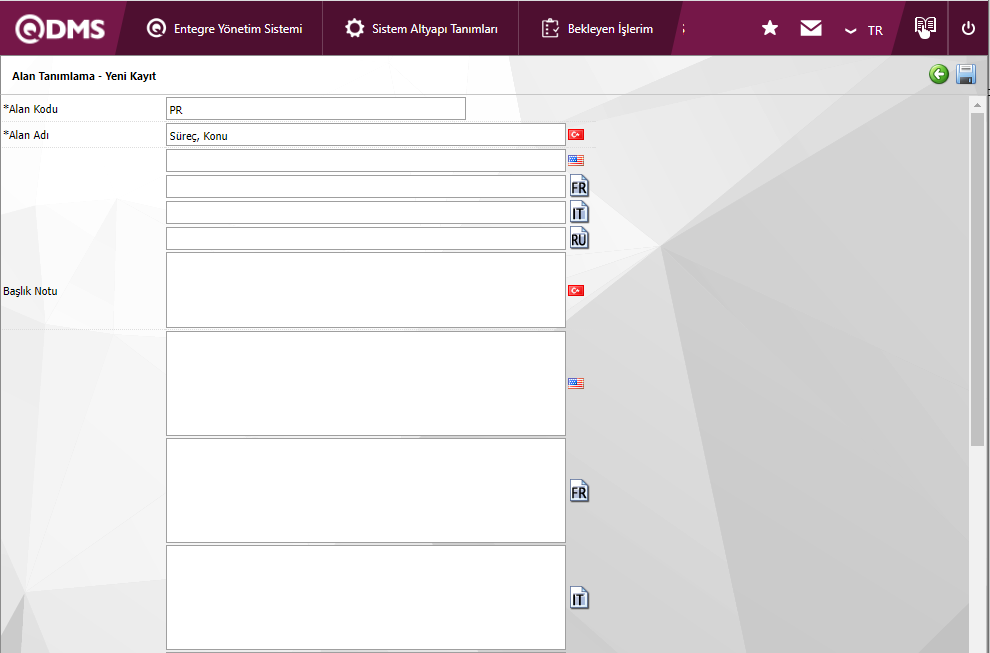The width and height of the screenshot is (990, 653).
Task: Open the Sistem Altyapı Tanımları menu
Action: [421, 28]
